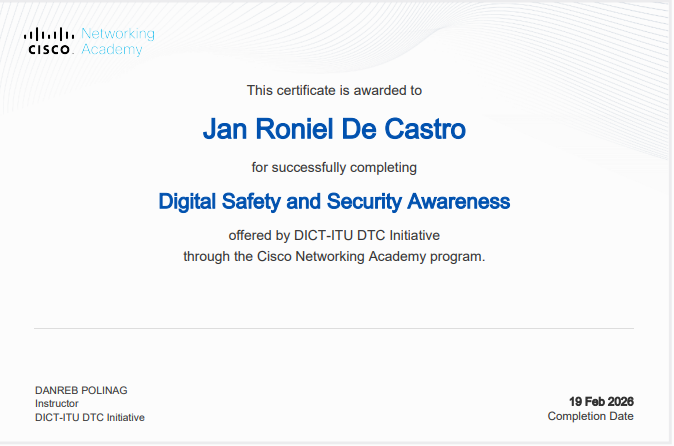The width and height of the screenshot is (674, 446).
Task: Click the word Castro in the recipient name
Action: coord(429,129)
